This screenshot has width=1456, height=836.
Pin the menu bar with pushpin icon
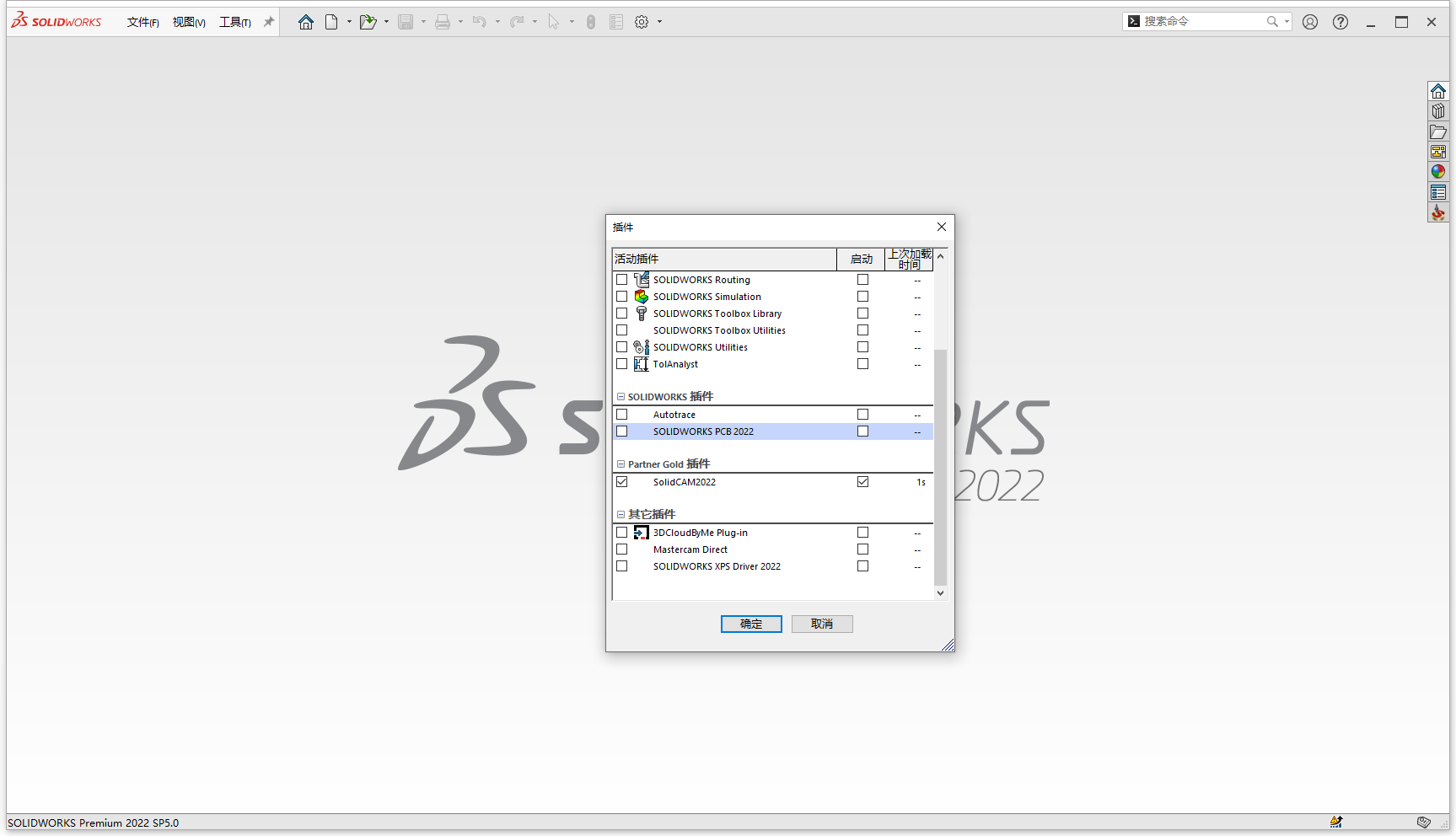pos(269,22)
